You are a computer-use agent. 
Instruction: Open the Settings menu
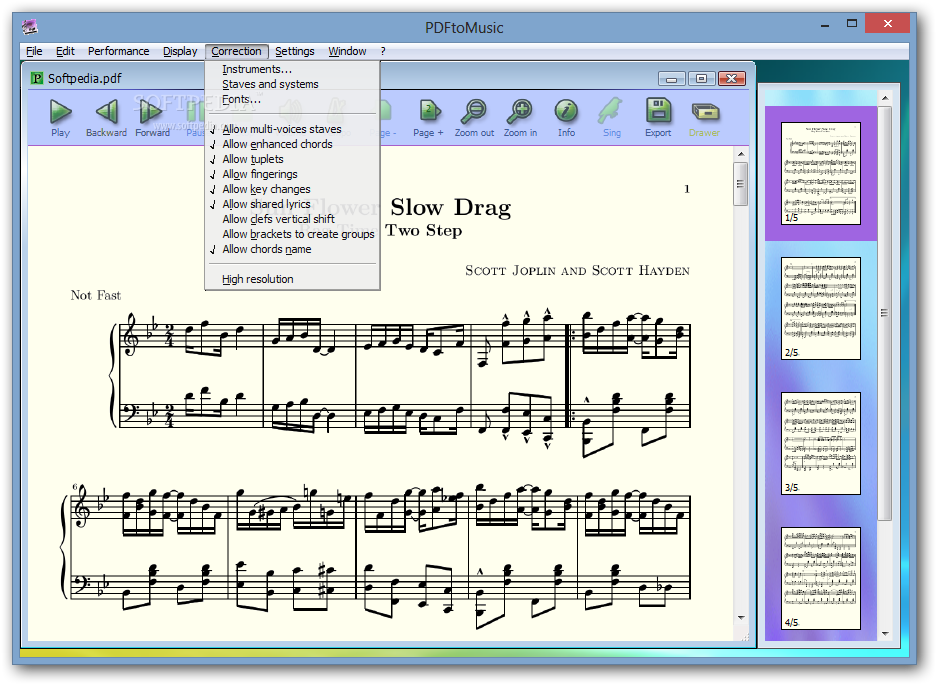295,51
